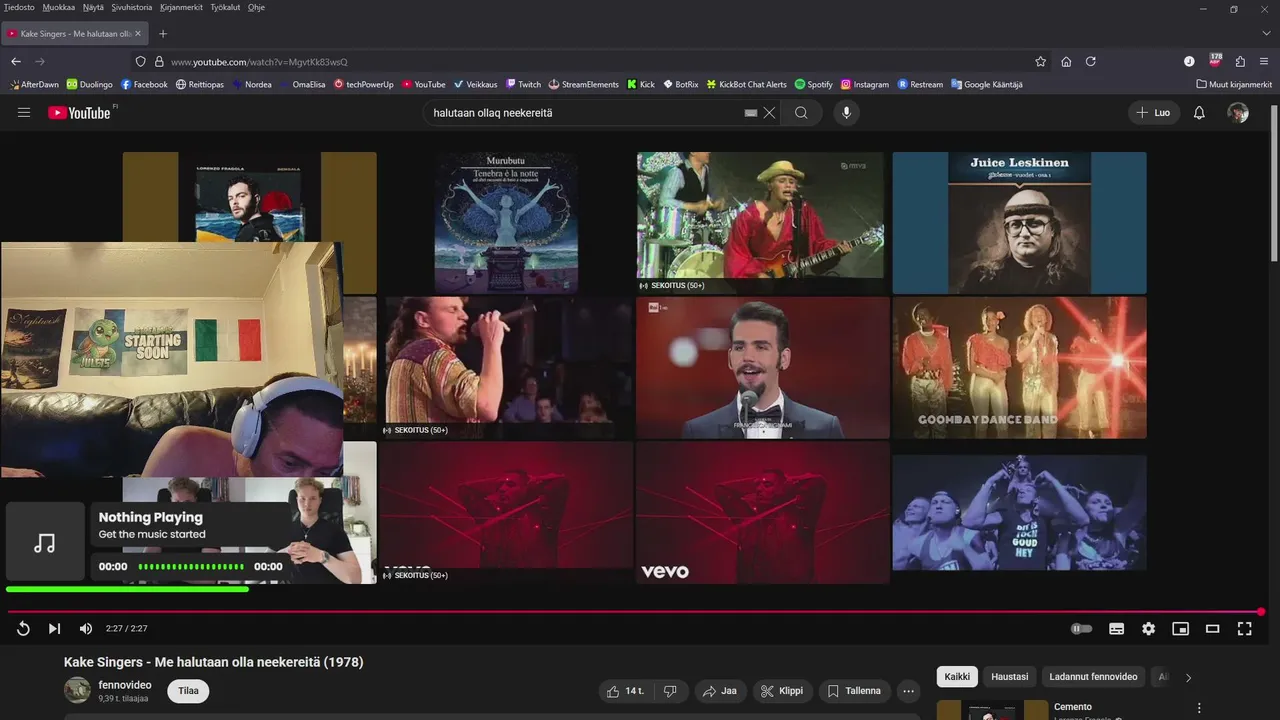
Task: Switch to miniplayer mode
Action: pos(1181,628)
